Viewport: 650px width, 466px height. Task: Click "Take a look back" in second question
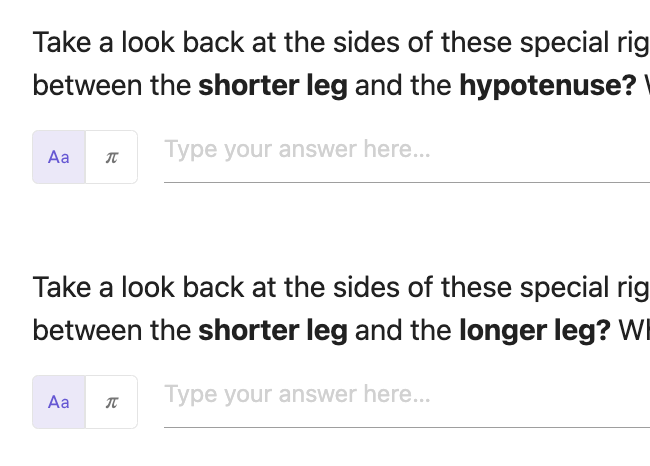click(x=138, y=287)
